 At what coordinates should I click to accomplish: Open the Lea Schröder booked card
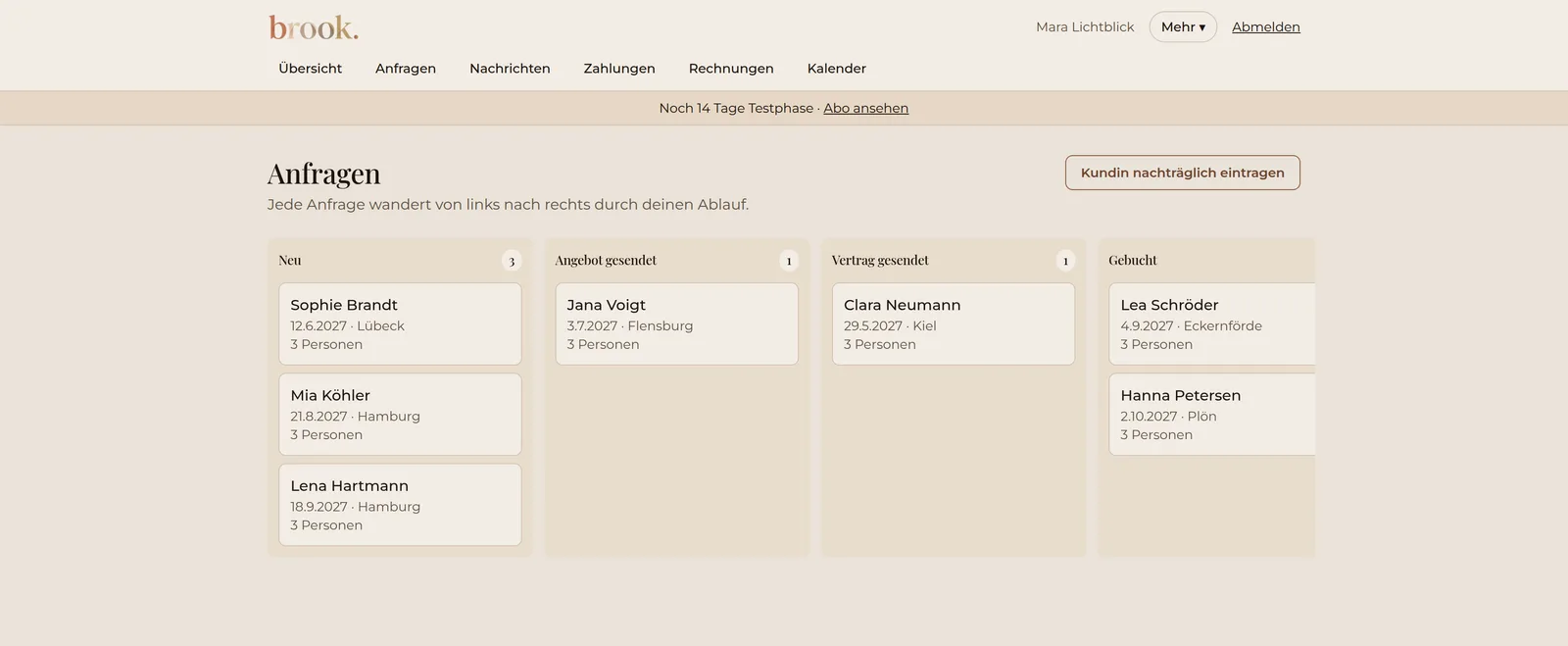pos(1212,324)
